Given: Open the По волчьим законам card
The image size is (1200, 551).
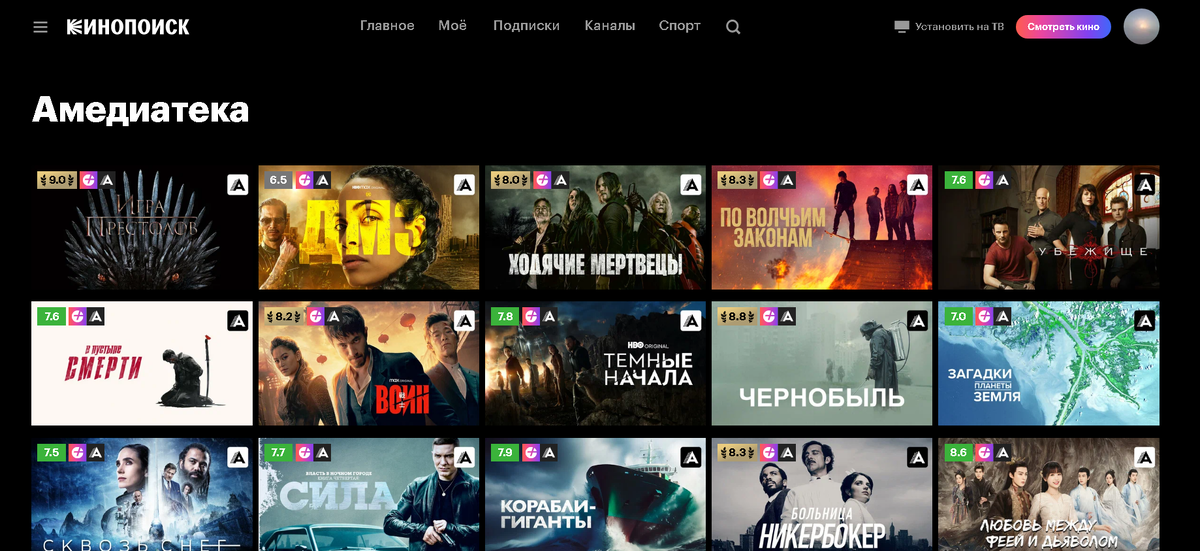Looking at the screenshot, I should 822,228.
